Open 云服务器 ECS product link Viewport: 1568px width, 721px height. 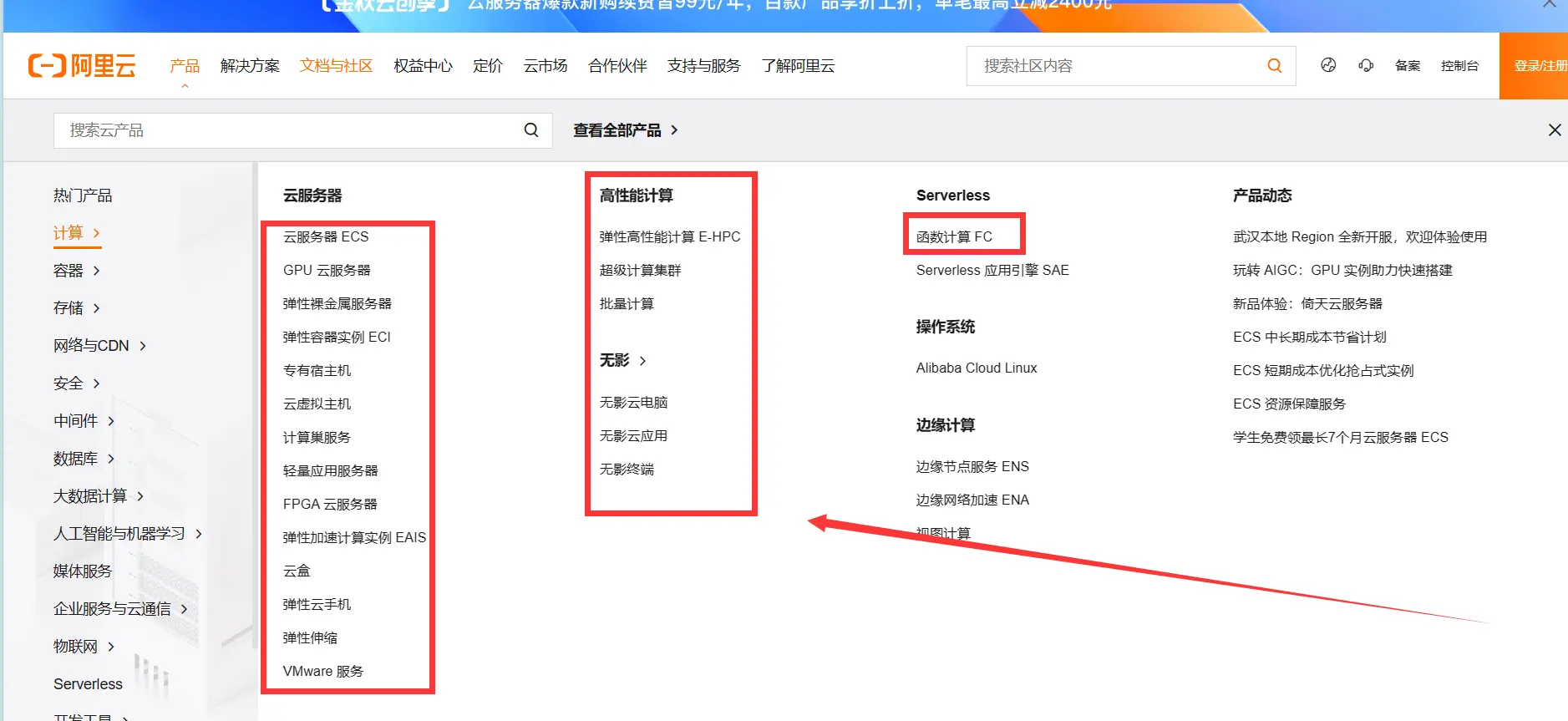click(x=326, y=237)
